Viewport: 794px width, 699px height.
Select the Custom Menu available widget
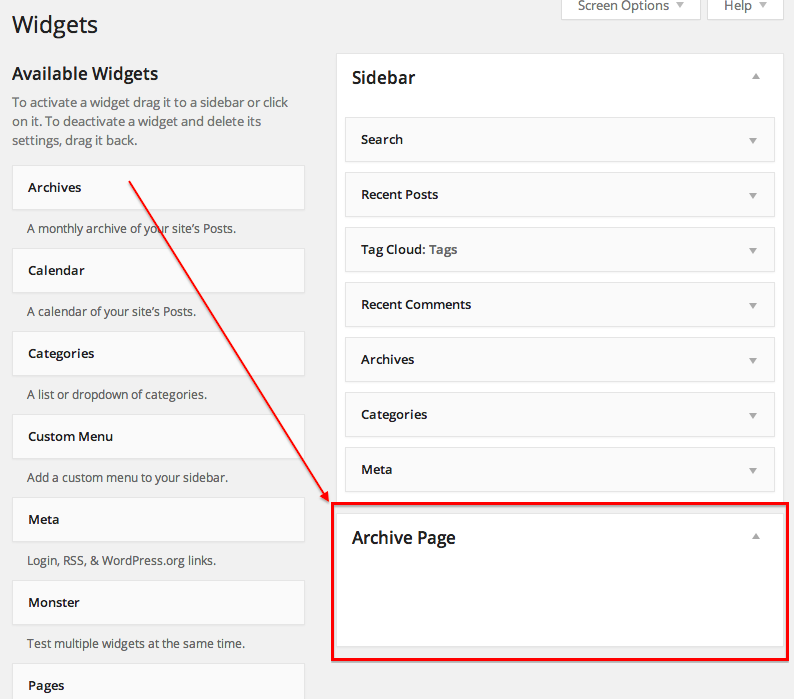coord(158,437)
